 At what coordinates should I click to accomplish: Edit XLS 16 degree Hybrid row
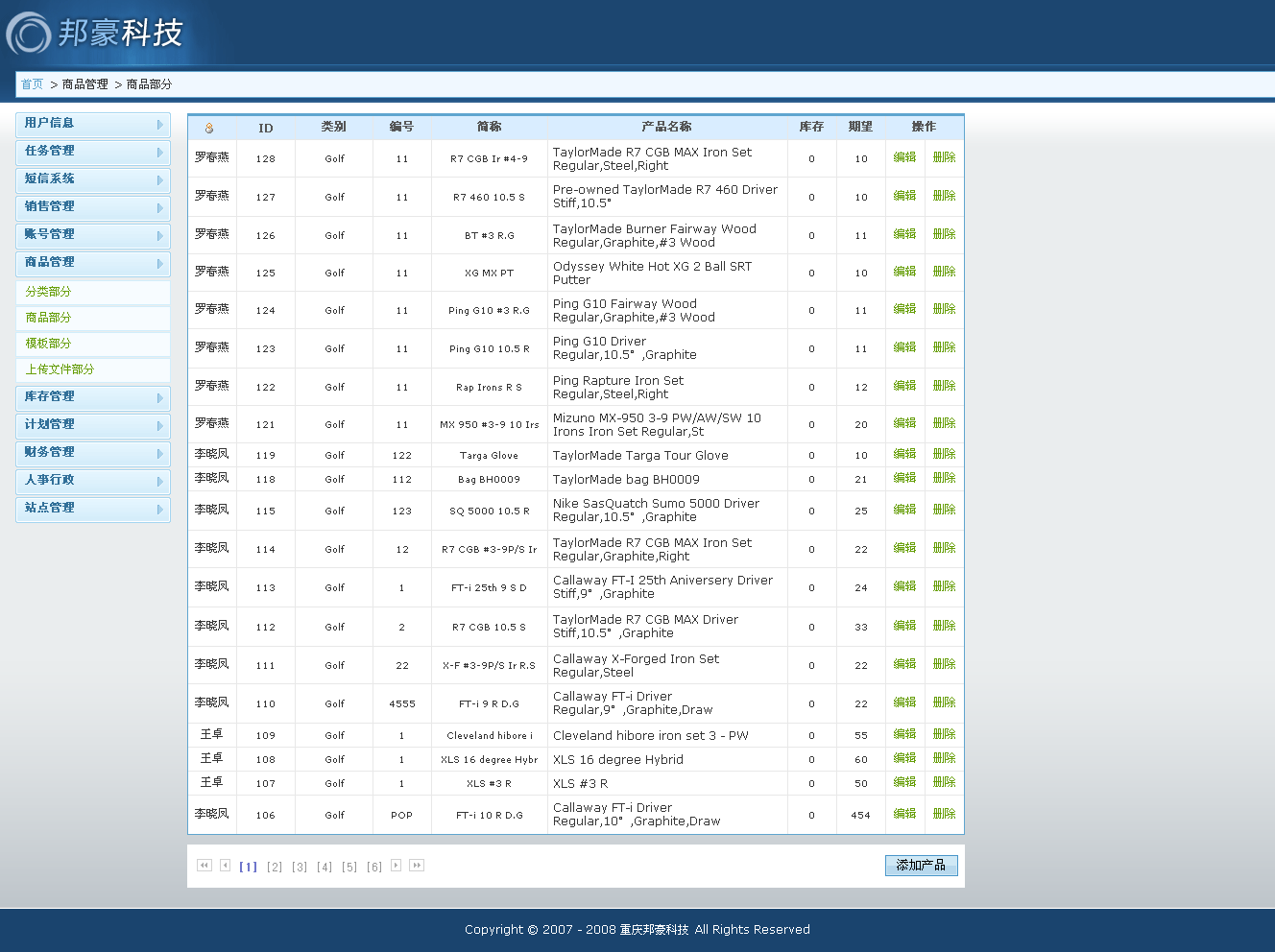(904, 758)
